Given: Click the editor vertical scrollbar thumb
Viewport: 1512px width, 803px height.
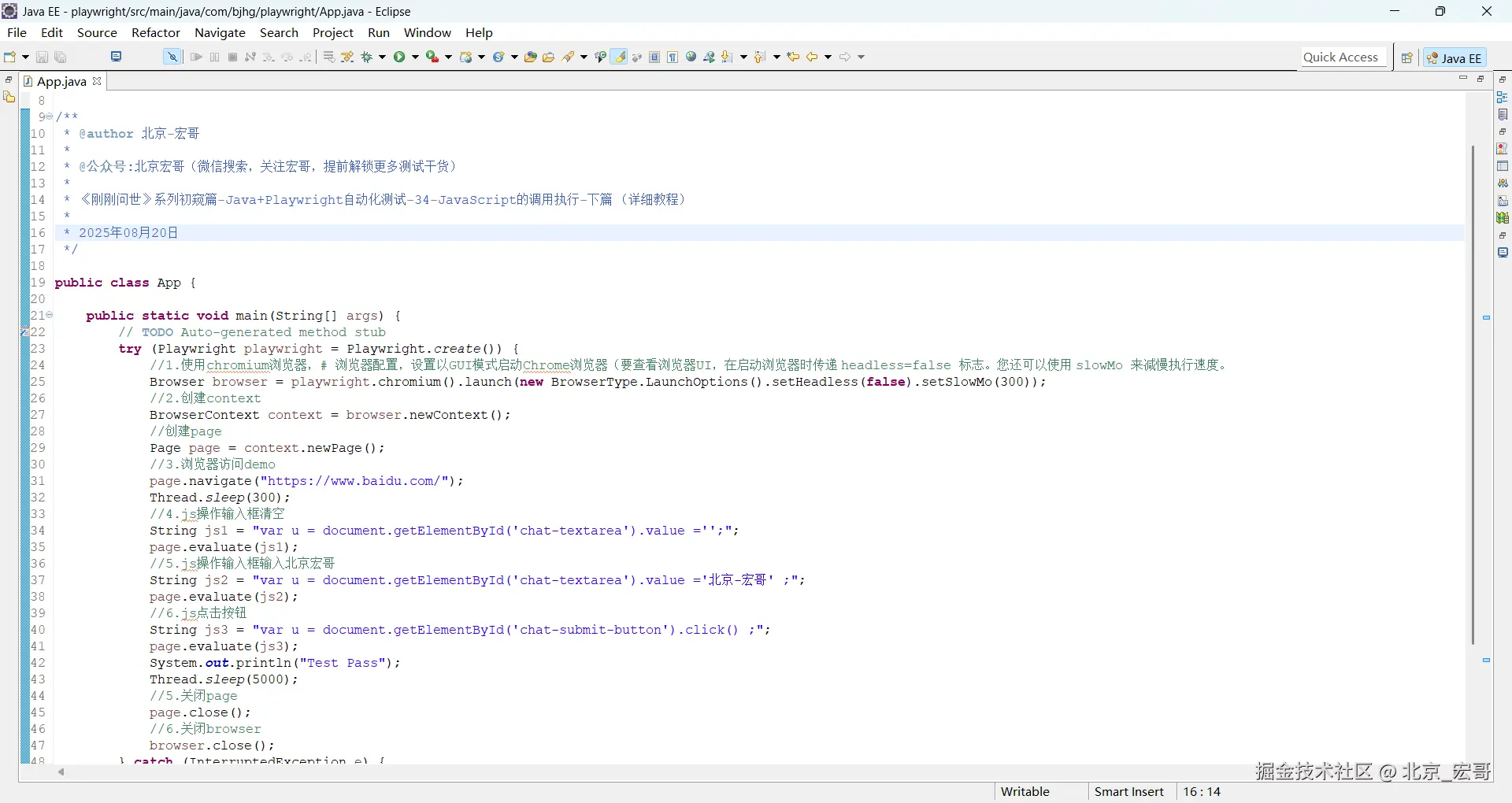Looking at the screenshot, I should click(x=1473, y=394).
